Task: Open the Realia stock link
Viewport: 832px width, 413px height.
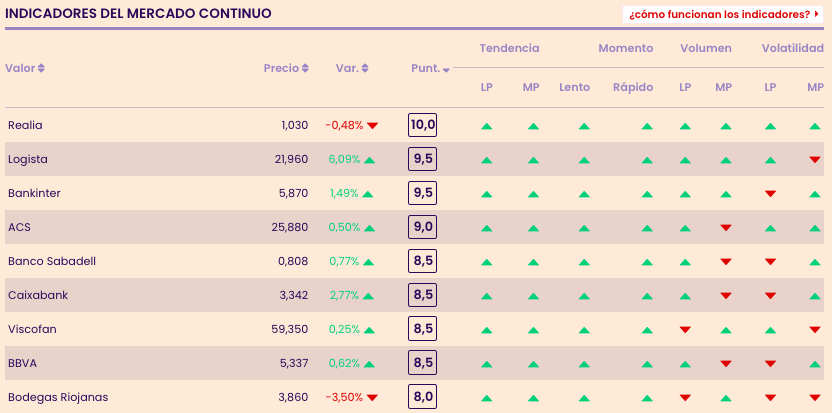Action: pyautogui.click(x=25, y=125)
